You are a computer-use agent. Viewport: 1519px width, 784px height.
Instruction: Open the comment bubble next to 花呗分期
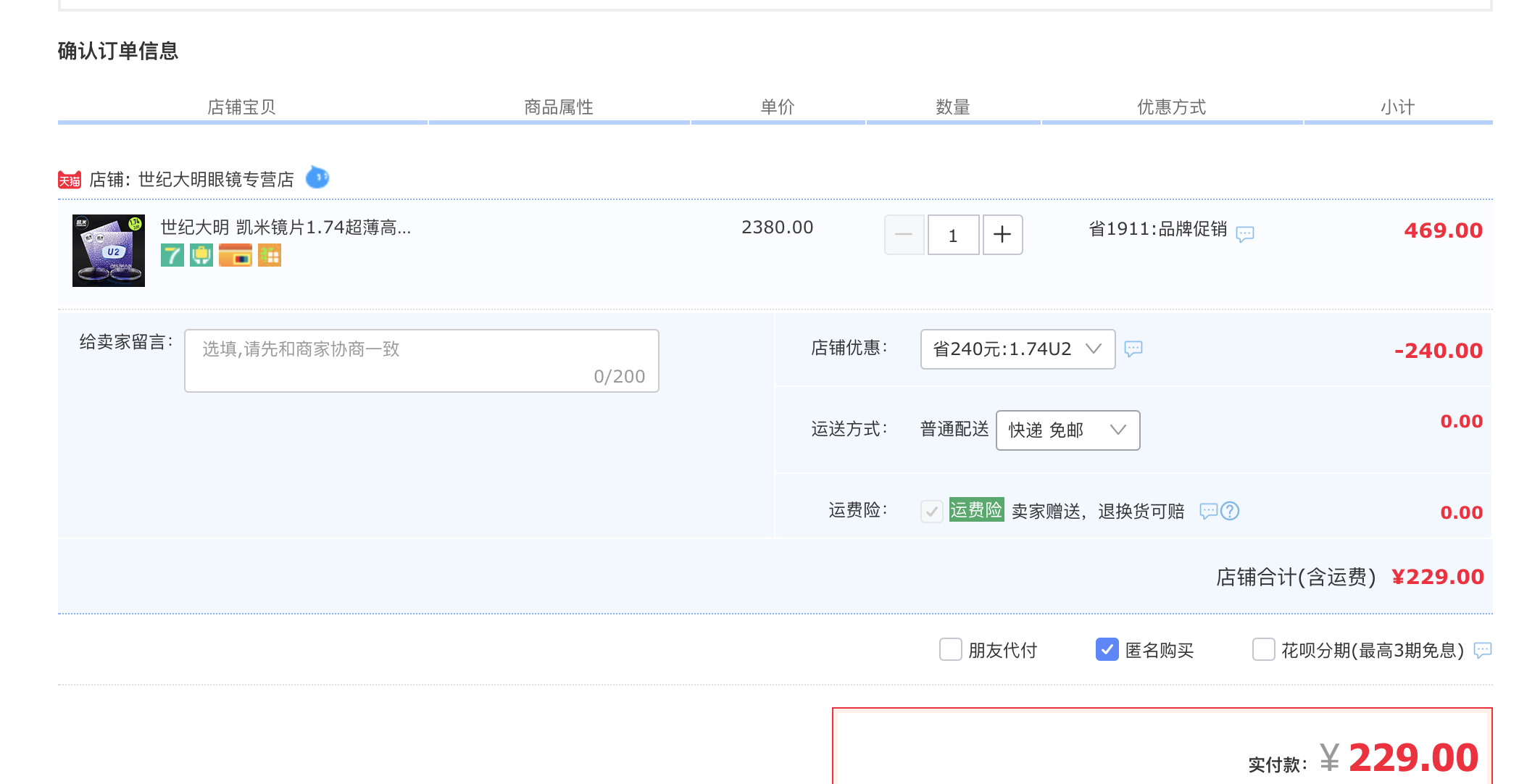tap(1483, 650)
